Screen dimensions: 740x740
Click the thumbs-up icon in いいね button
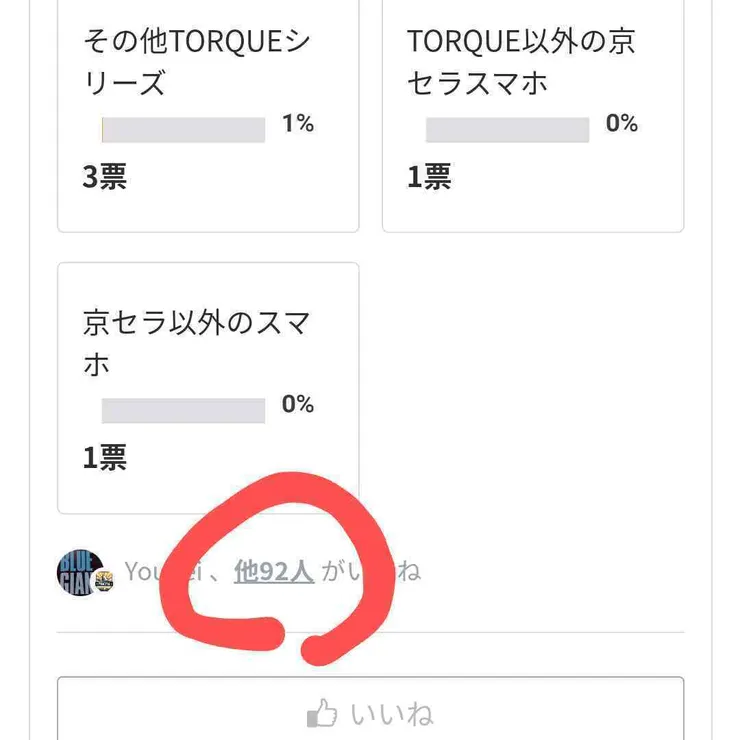click(321, 714)
